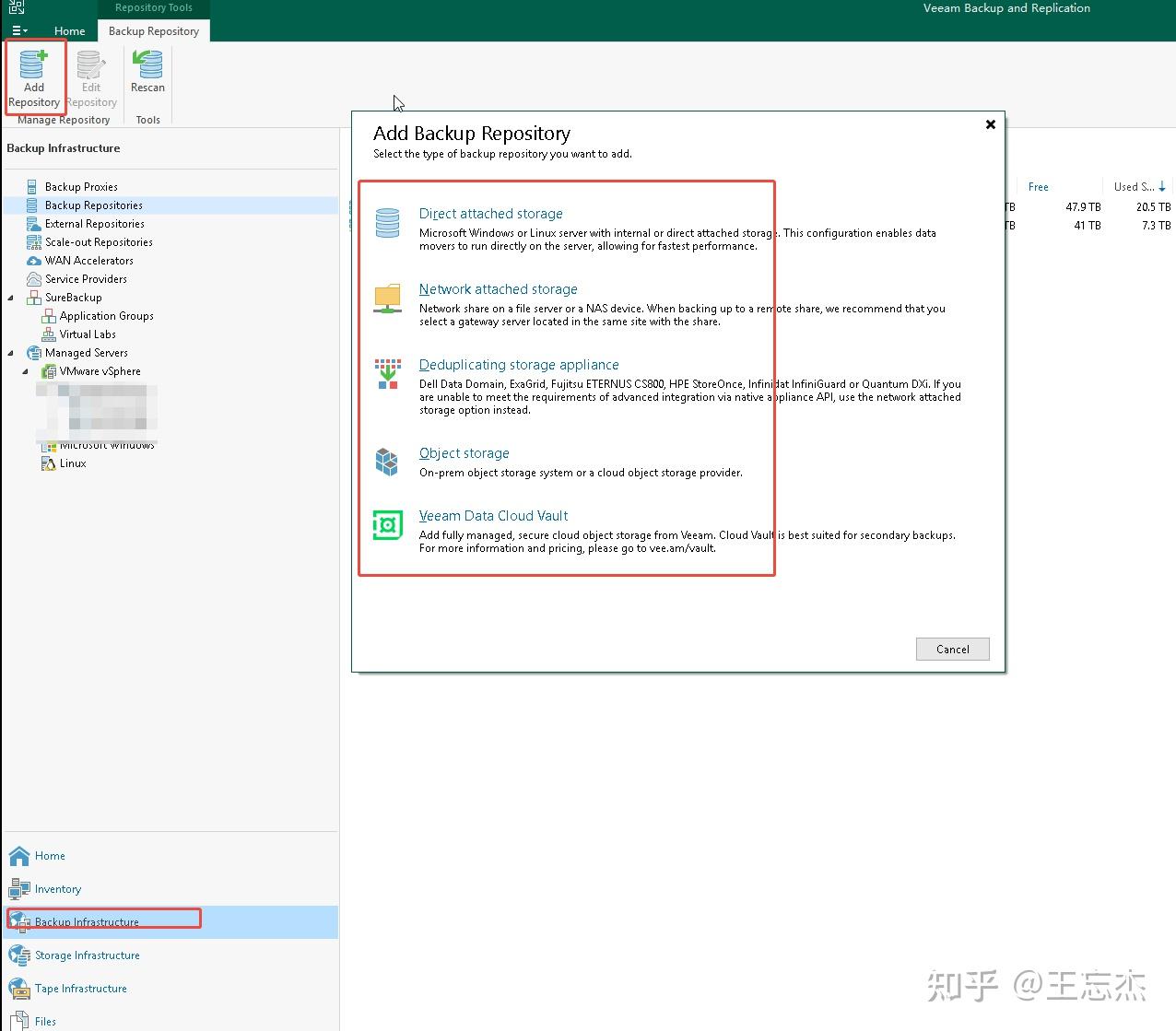Click the Virtual Labs icon
1176x1031 pixels.
pos(48,334)
